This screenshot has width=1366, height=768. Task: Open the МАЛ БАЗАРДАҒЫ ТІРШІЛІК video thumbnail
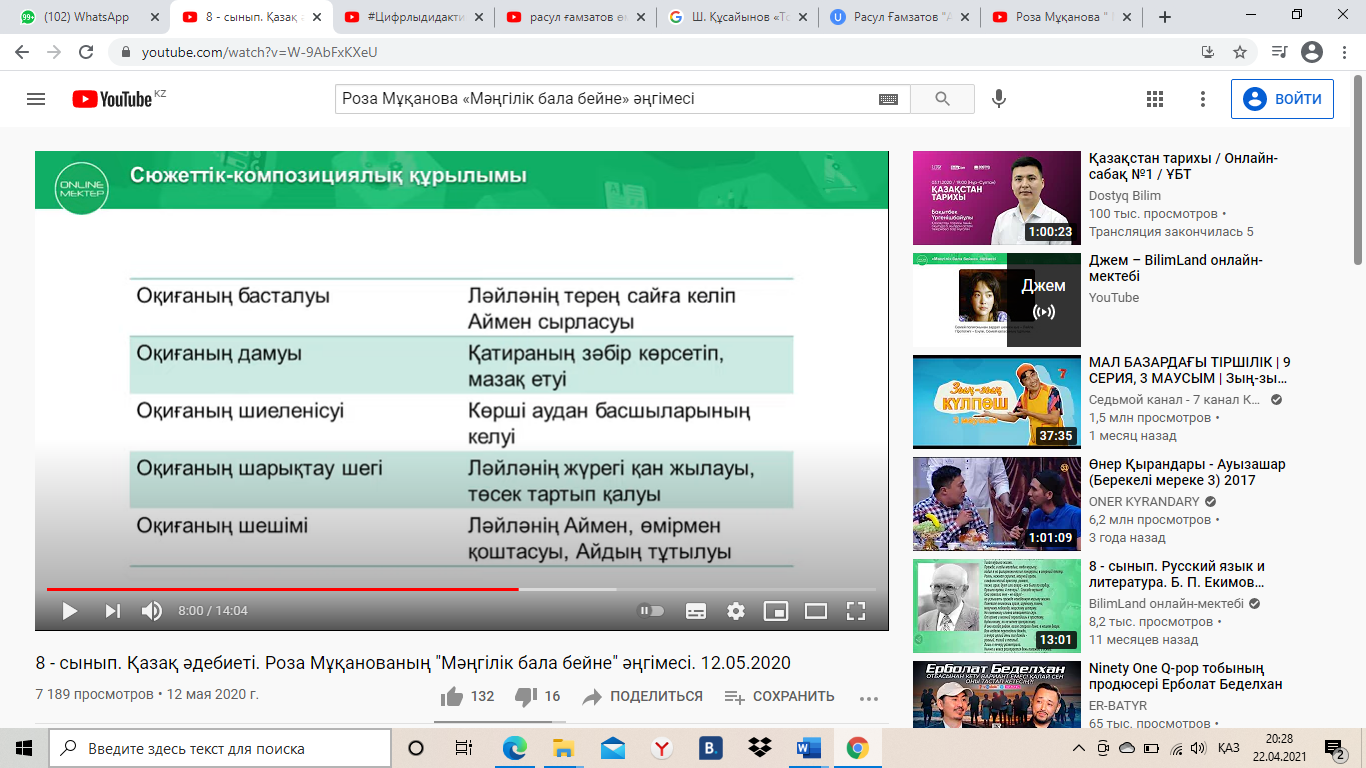[997, 402]
